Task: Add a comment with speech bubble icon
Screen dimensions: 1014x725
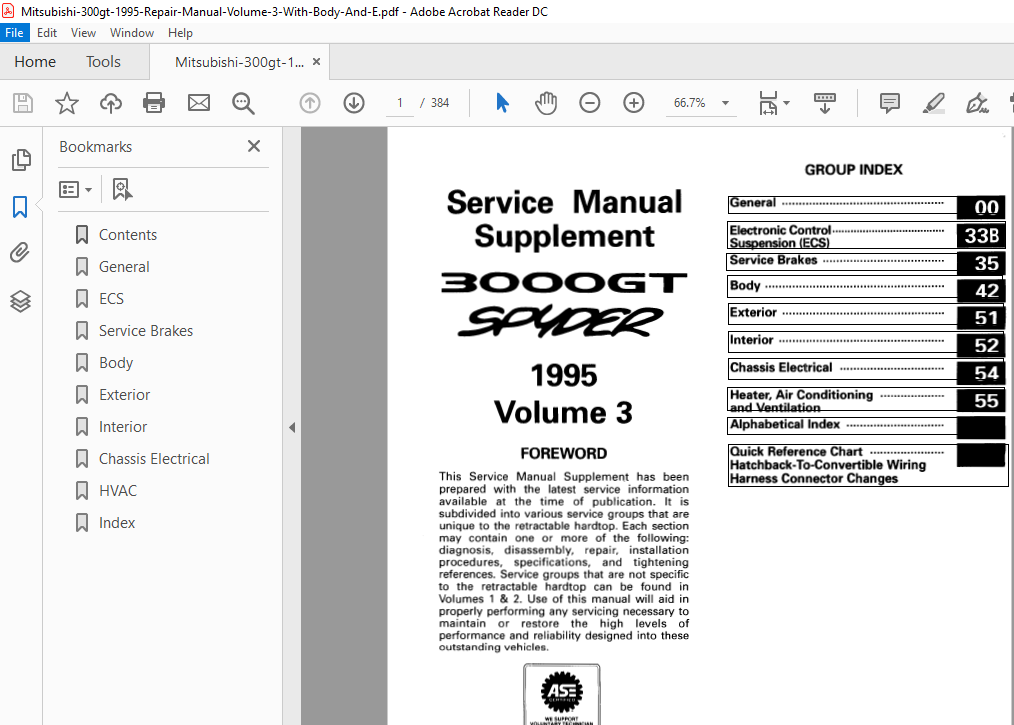Action: click(x=890, y=103)
